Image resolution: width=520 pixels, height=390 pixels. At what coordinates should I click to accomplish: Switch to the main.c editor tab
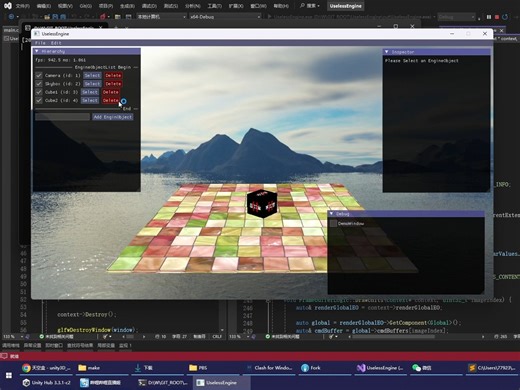(11, 30)
